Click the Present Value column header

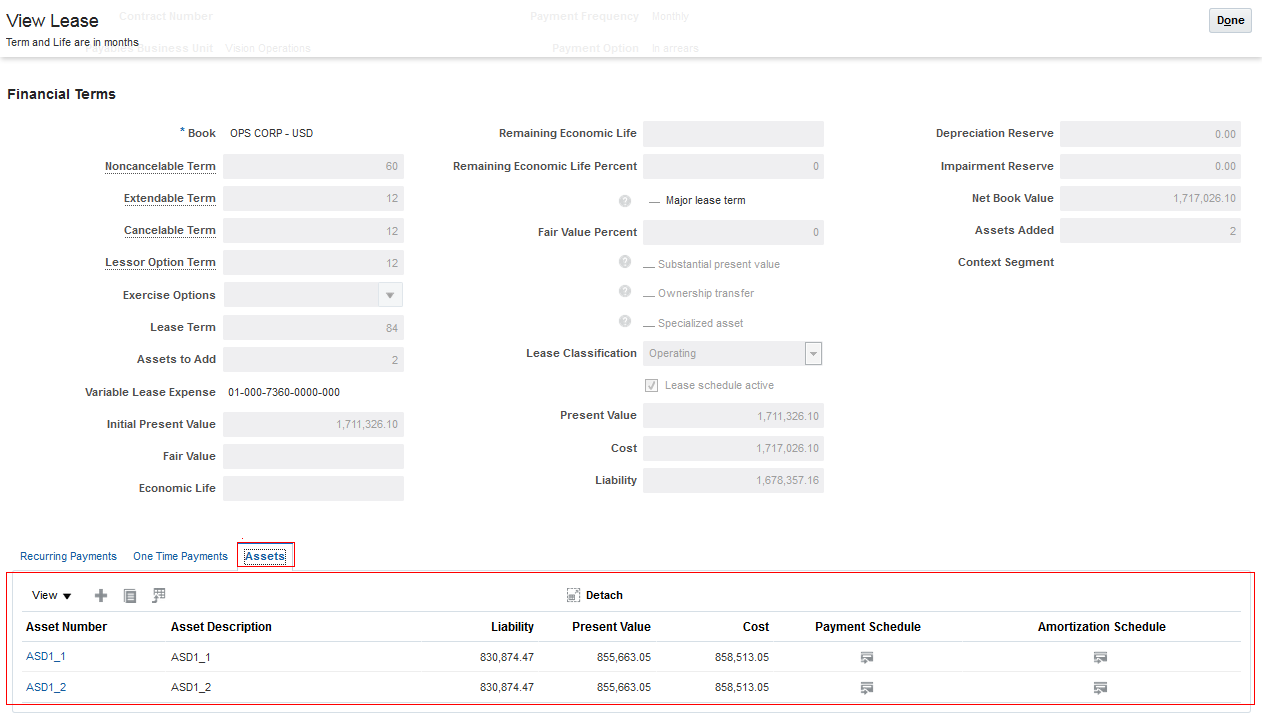pos(611,627)
